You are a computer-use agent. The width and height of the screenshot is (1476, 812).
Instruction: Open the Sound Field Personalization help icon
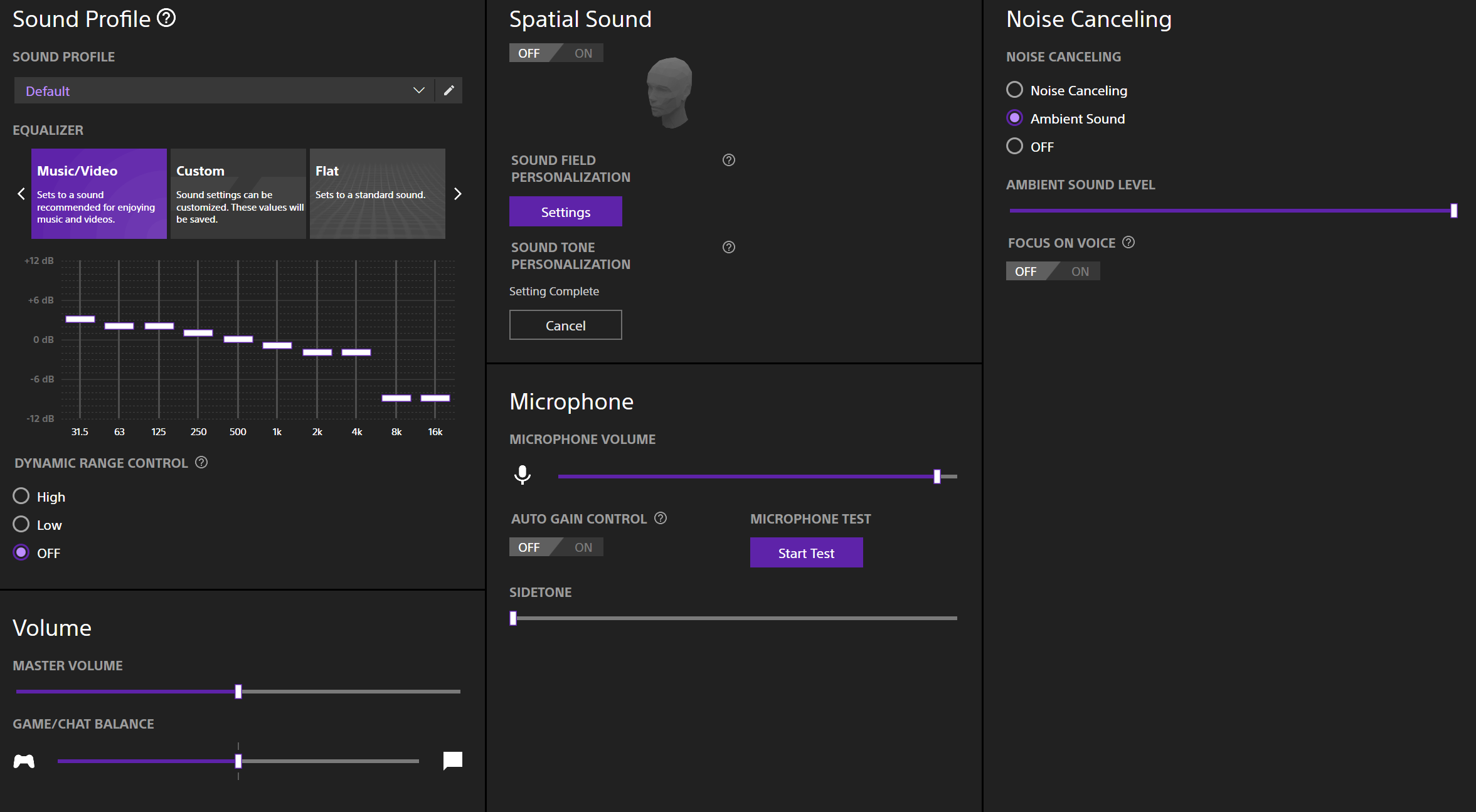[728, 160]
